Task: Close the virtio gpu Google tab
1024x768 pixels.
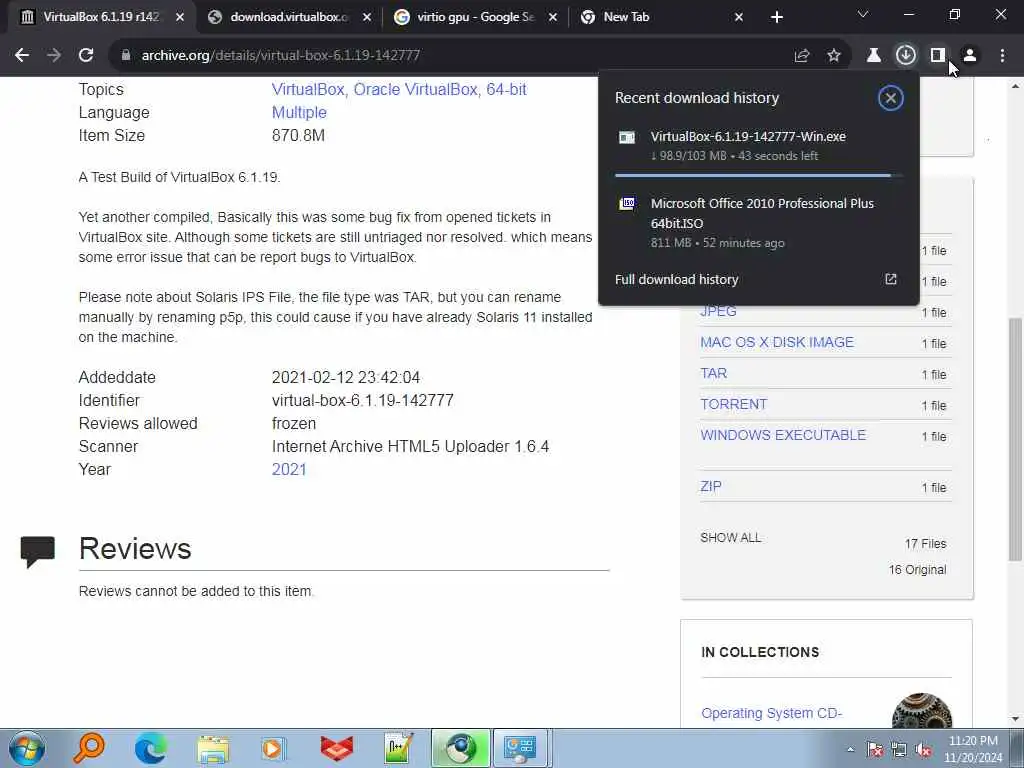Action: tap(552, 17)
